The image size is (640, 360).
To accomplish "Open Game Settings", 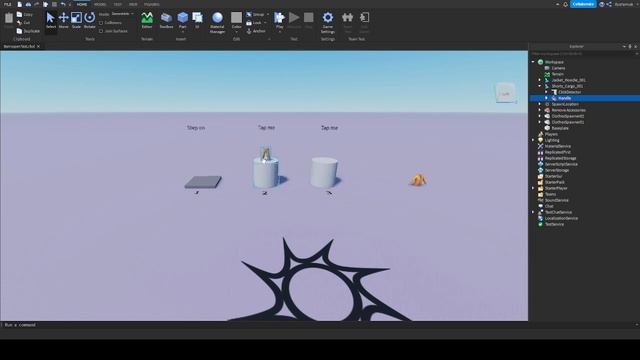I will (x=328, y=22).
